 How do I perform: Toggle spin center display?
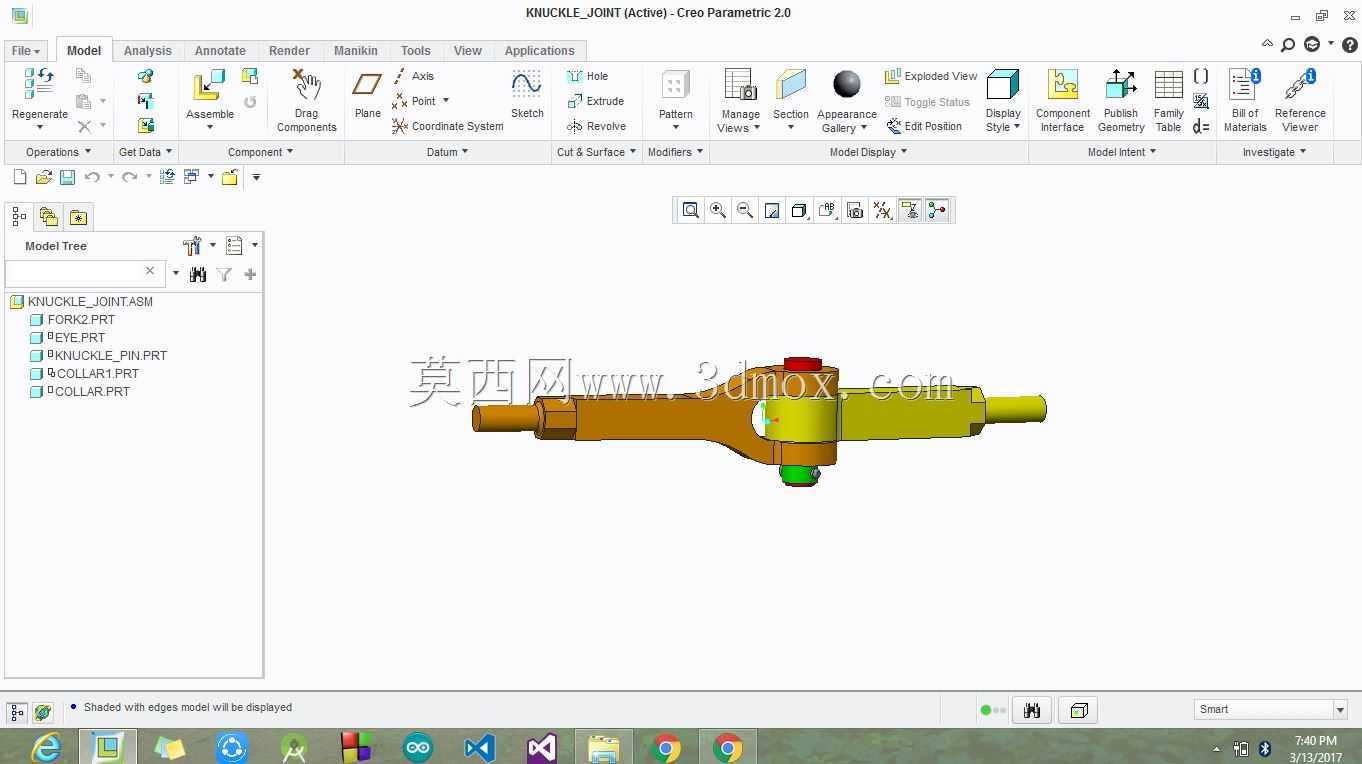pos(937,210)
